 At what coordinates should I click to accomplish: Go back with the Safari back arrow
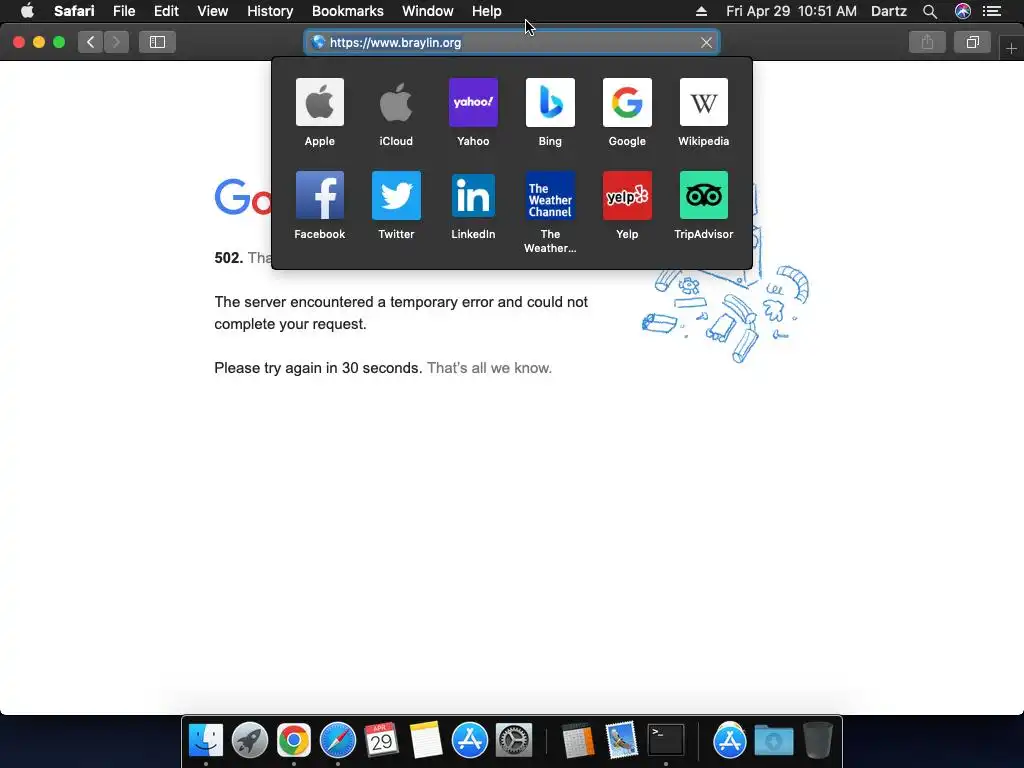pos(91,42)
